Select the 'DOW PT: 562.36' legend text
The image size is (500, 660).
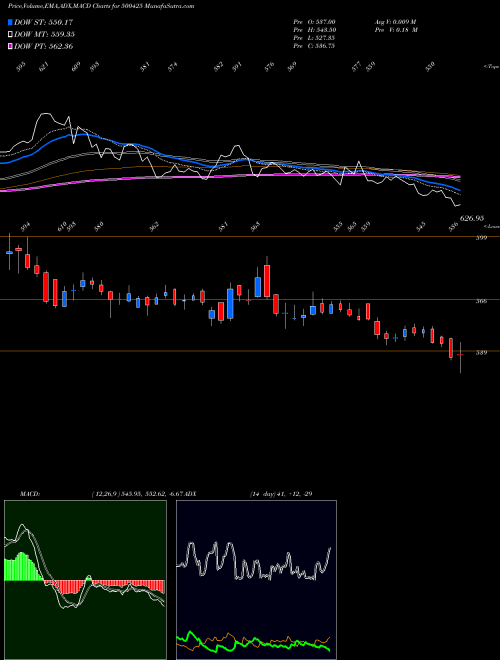pos(44,46)
